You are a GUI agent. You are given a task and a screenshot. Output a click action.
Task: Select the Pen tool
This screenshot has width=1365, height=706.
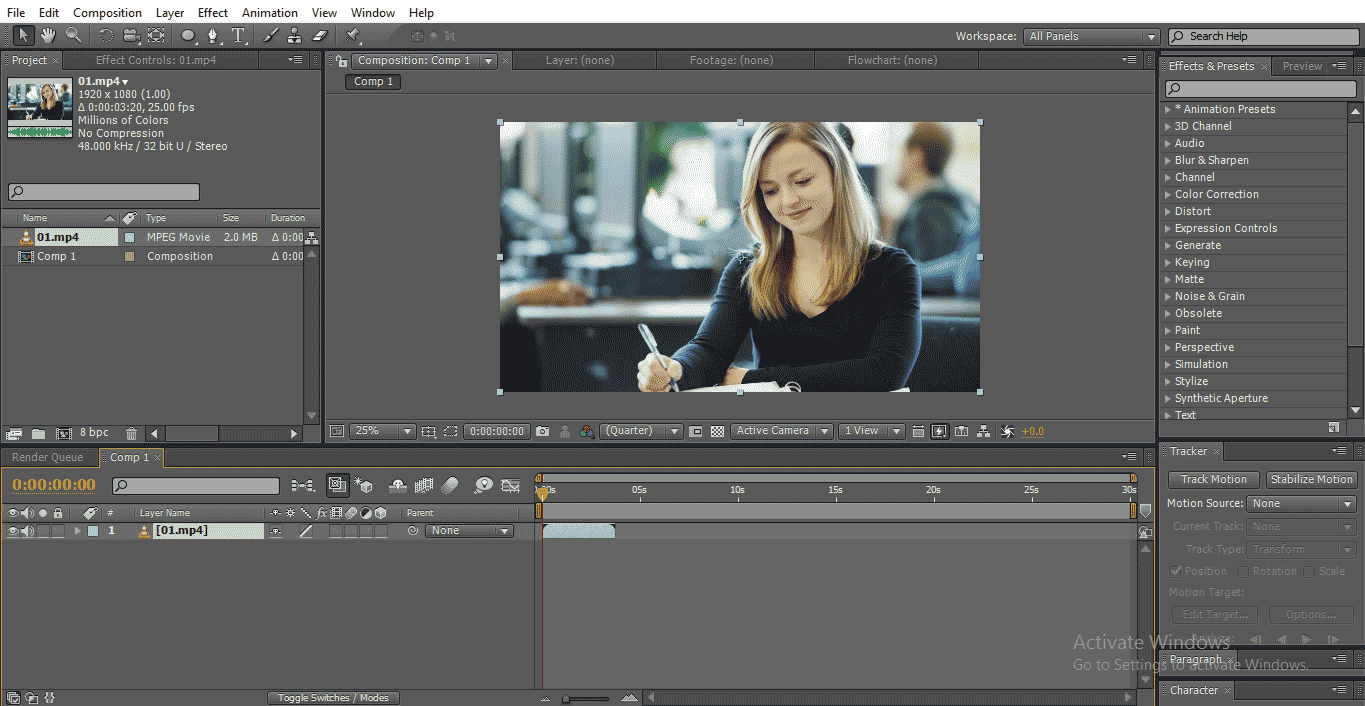coord(213,35)
